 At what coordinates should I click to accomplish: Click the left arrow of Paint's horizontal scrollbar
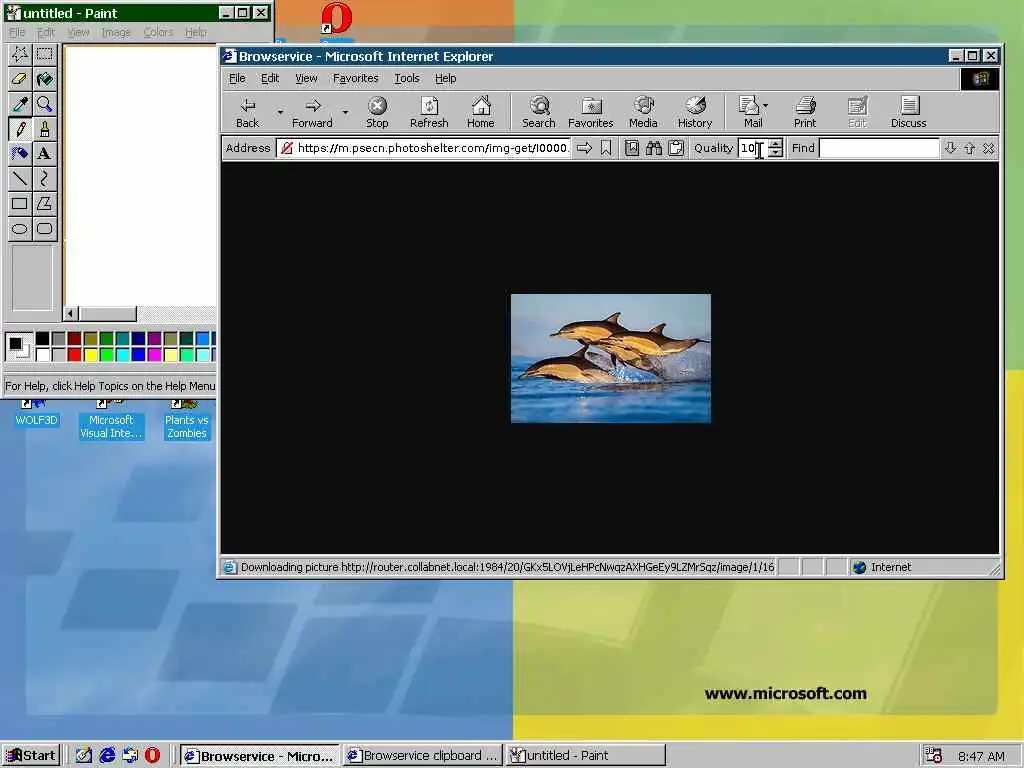(71, 314)
